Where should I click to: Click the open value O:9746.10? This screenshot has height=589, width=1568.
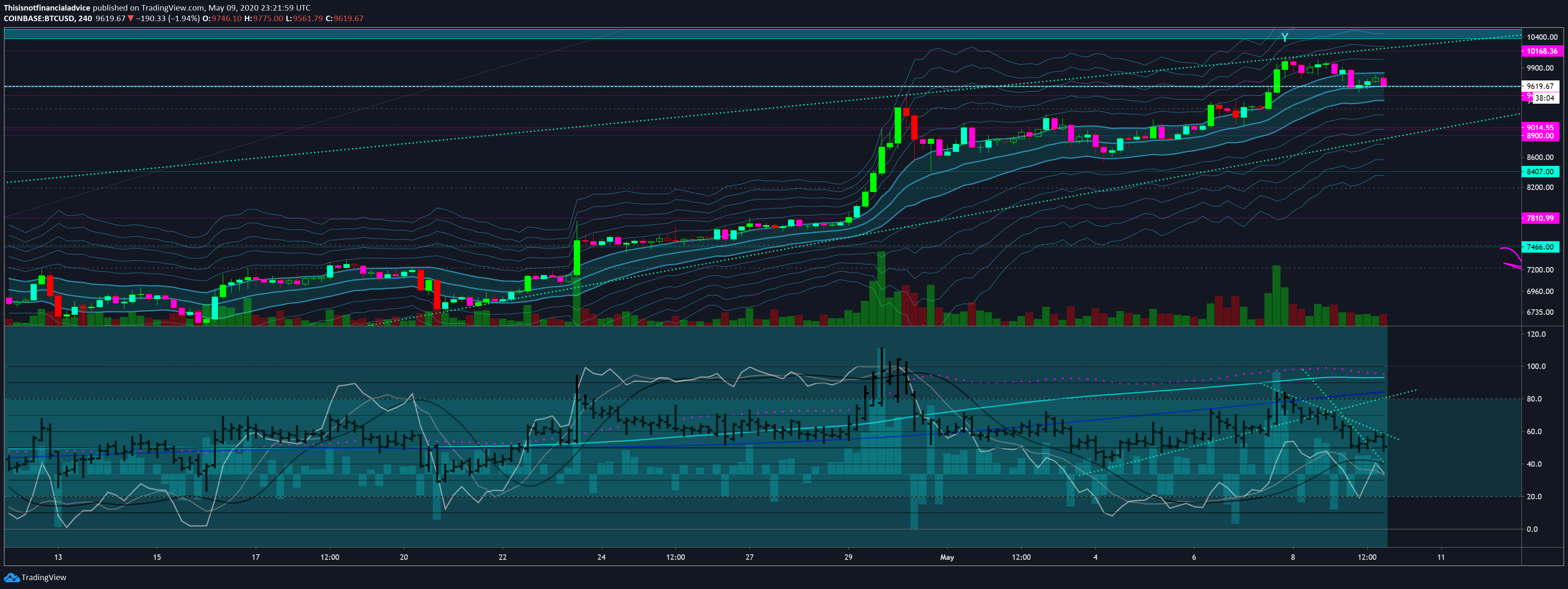point(222,18)
